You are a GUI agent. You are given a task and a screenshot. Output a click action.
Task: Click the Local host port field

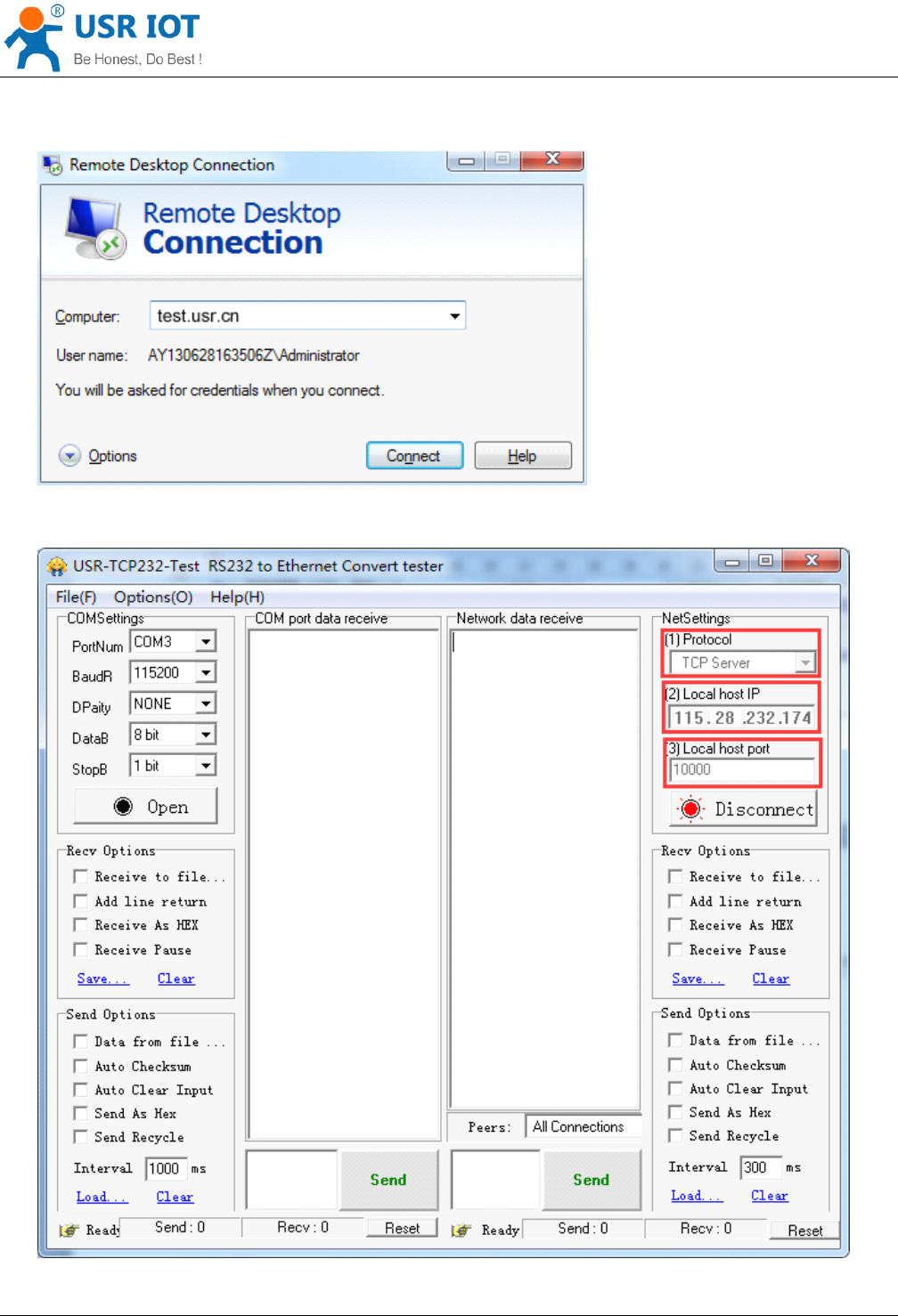tap(742, 769)
